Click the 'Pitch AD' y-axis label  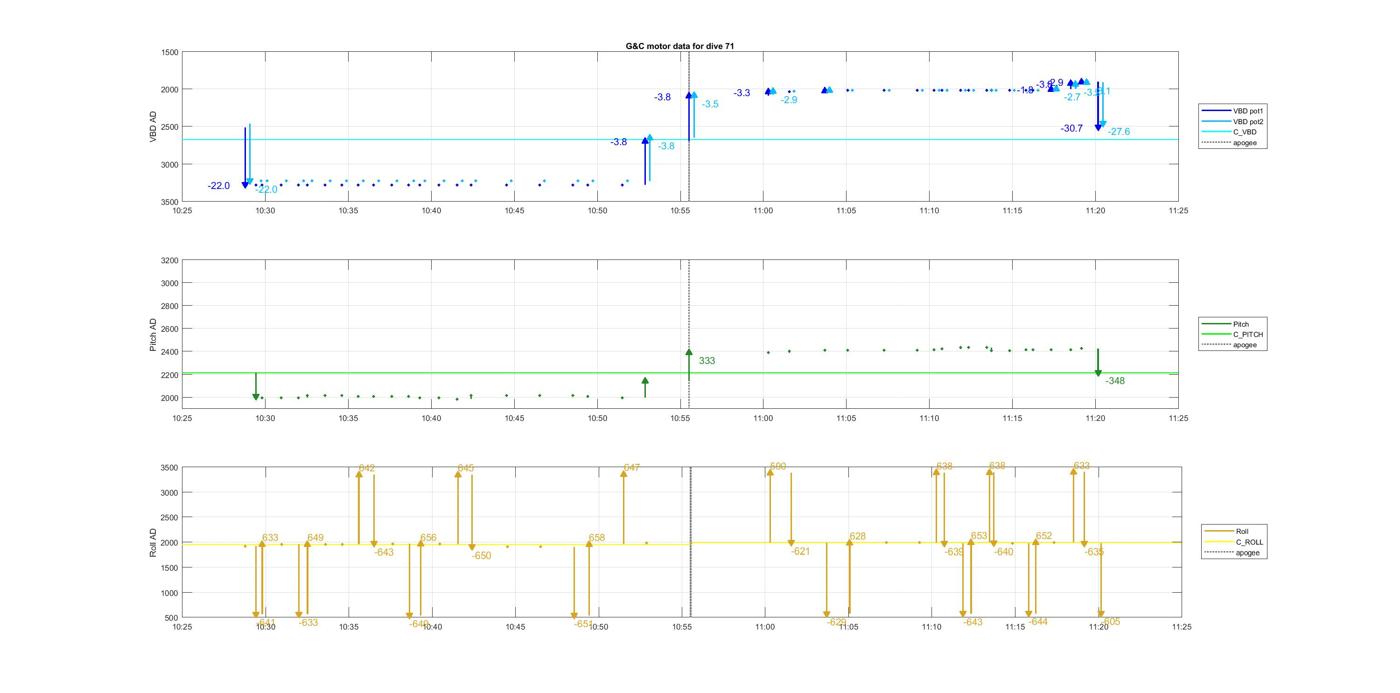tap(154, 335)
